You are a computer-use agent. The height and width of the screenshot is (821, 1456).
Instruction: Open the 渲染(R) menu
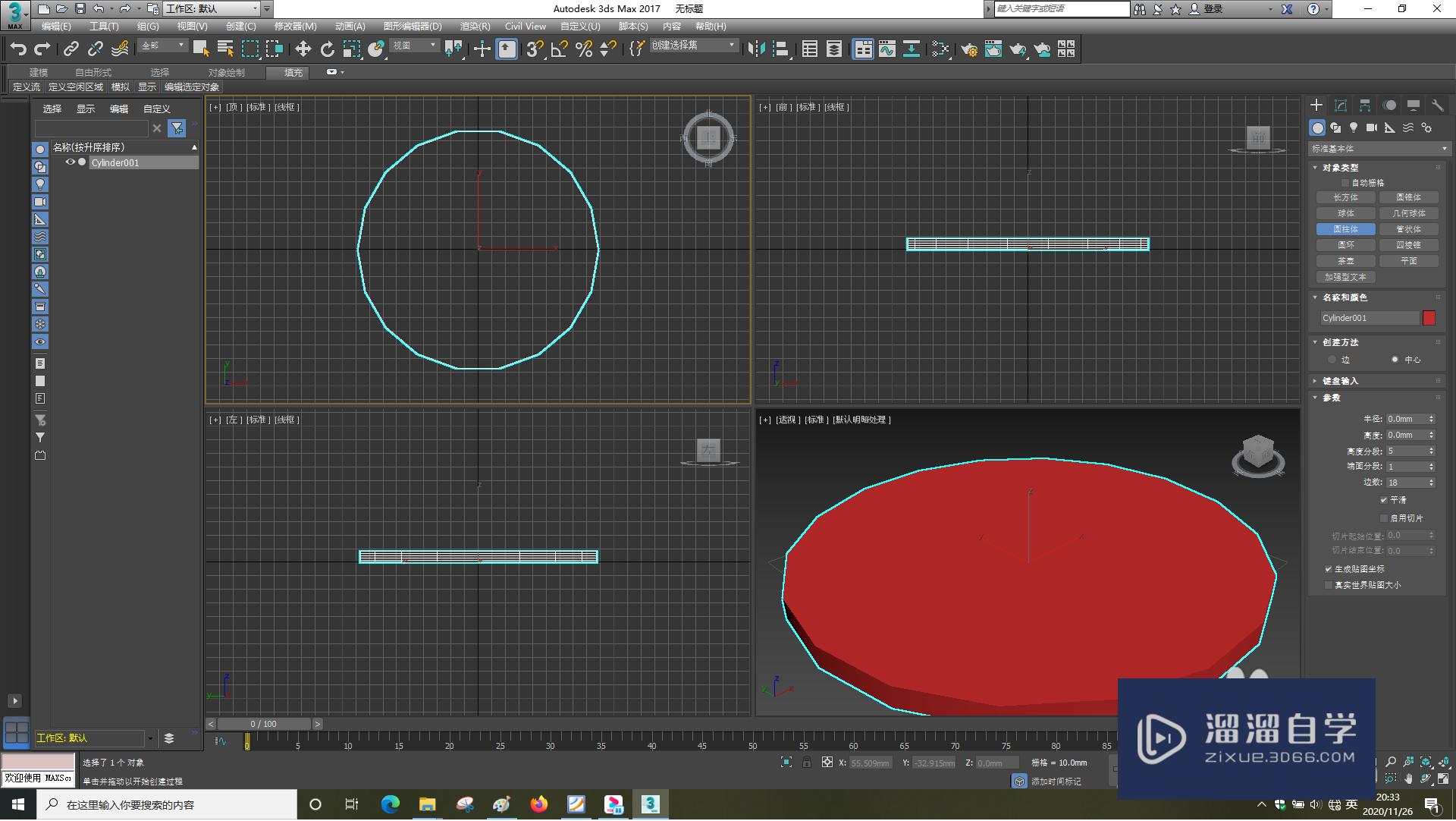click(475, 26)
